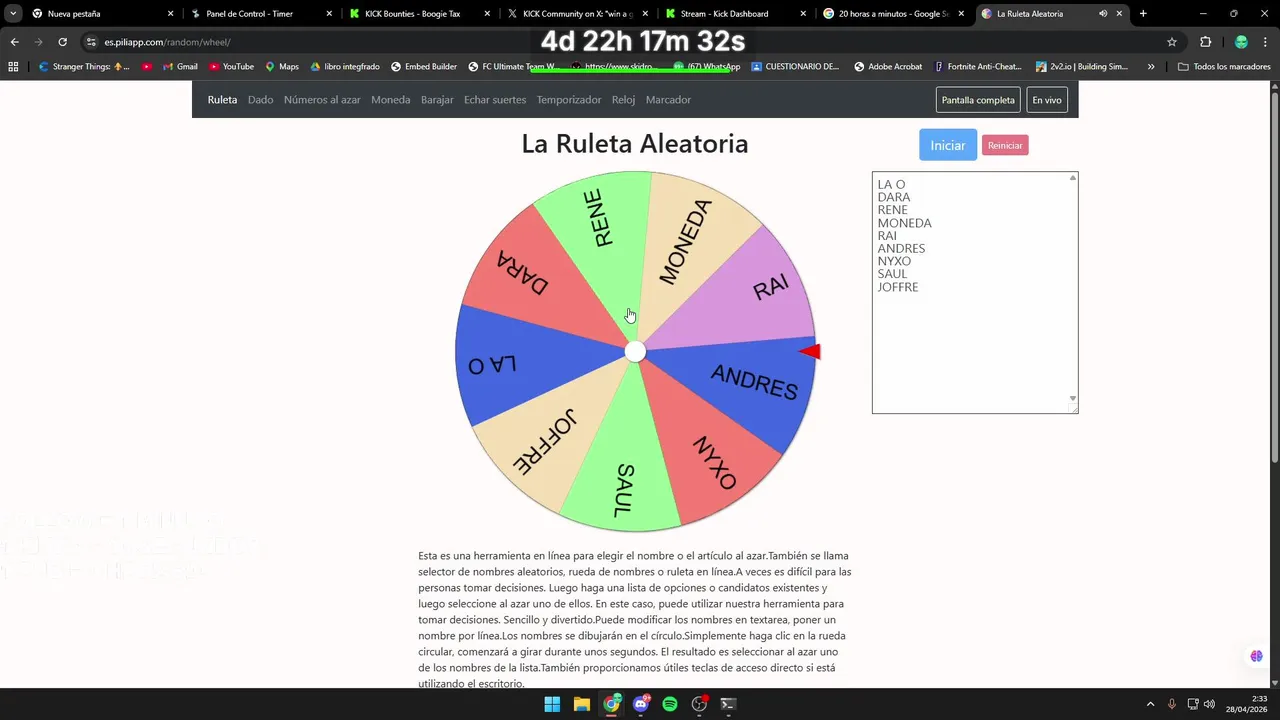Mute the La Ruleta Aleatoria tab audio icon

pos(1103,14)
